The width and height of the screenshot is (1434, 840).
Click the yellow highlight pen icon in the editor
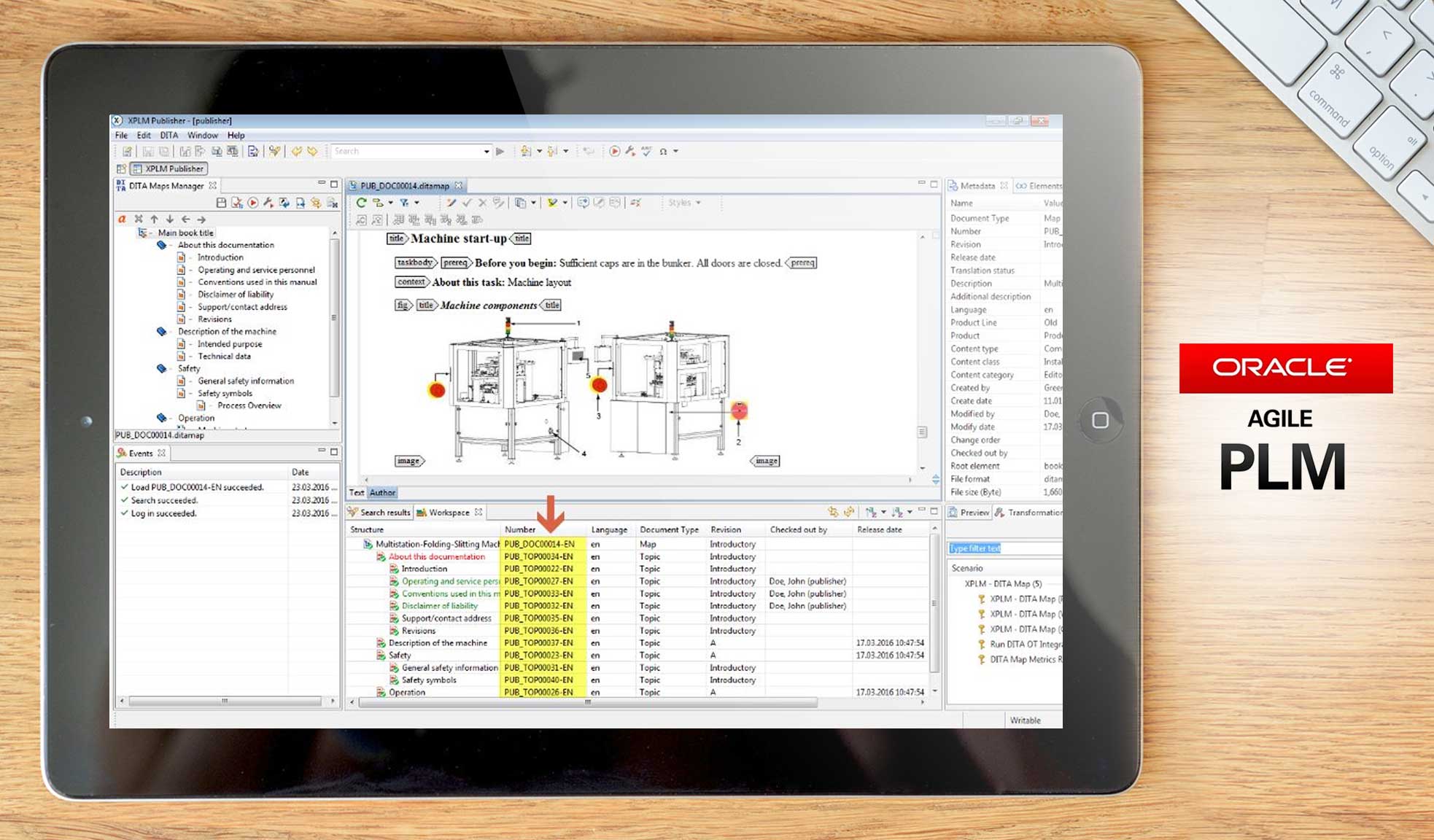point(552,202)
